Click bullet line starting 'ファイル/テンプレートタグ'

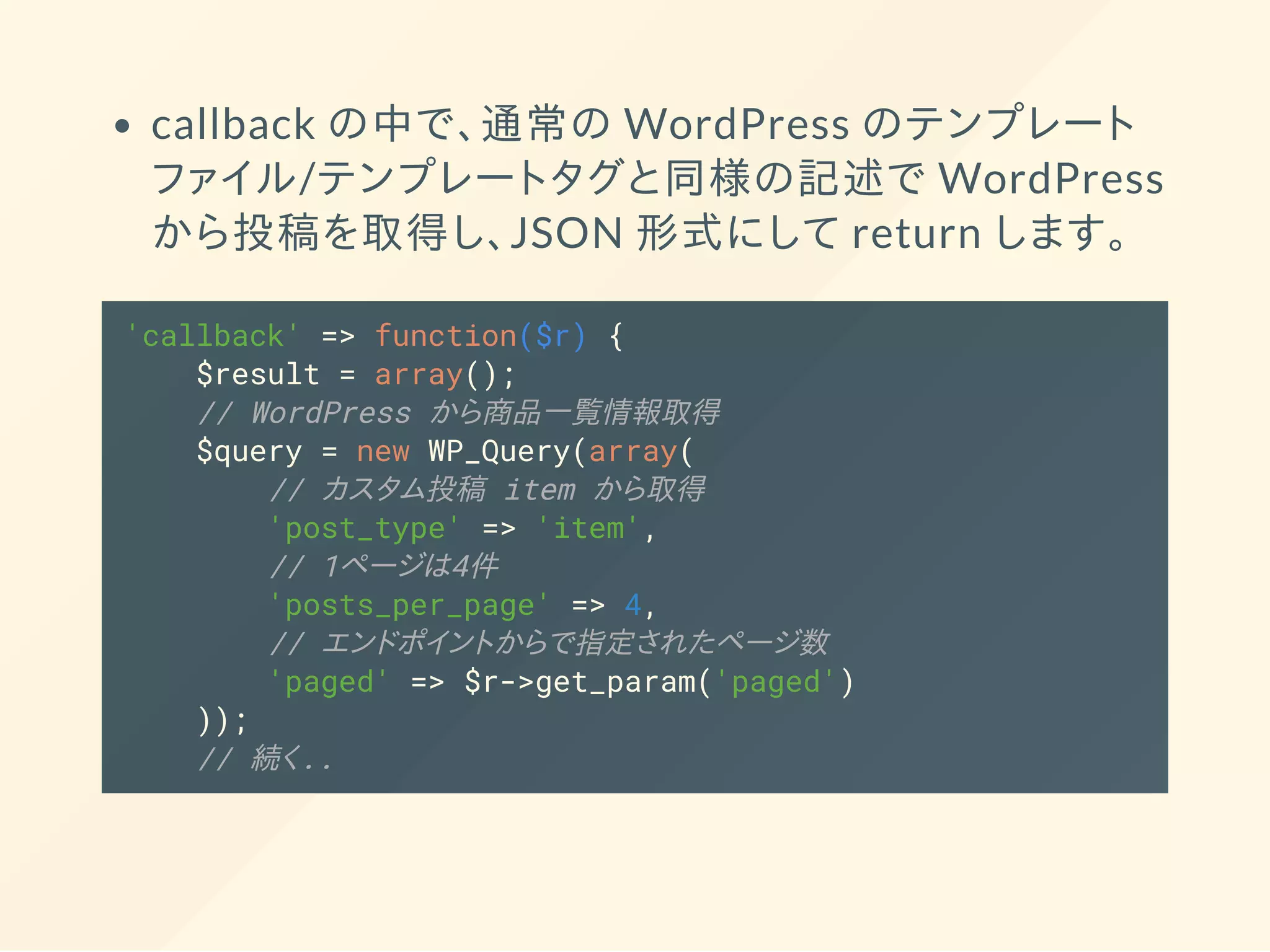click(657, 178)
